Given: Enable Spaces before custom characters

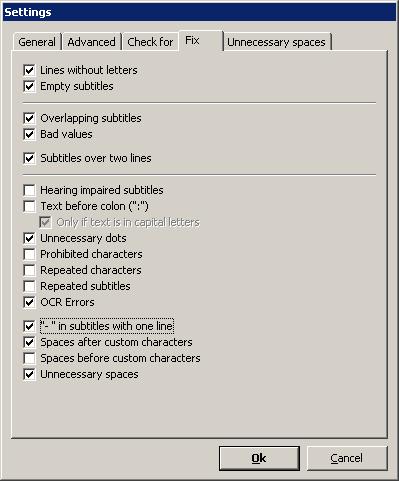Looking at the screenshot, I should [x=29, y=358].
